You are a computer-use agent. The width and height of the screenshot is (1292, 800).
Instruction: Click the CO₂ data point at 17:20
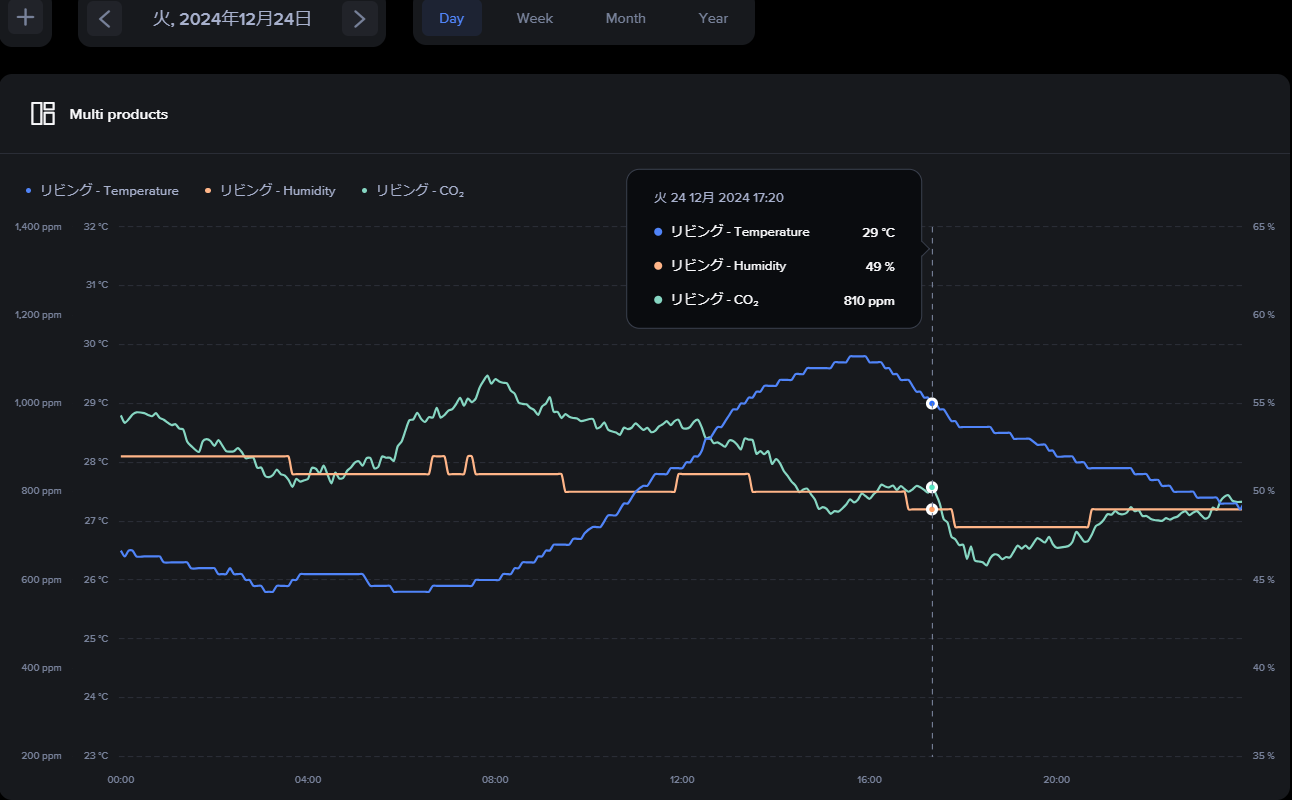(932, 487)
